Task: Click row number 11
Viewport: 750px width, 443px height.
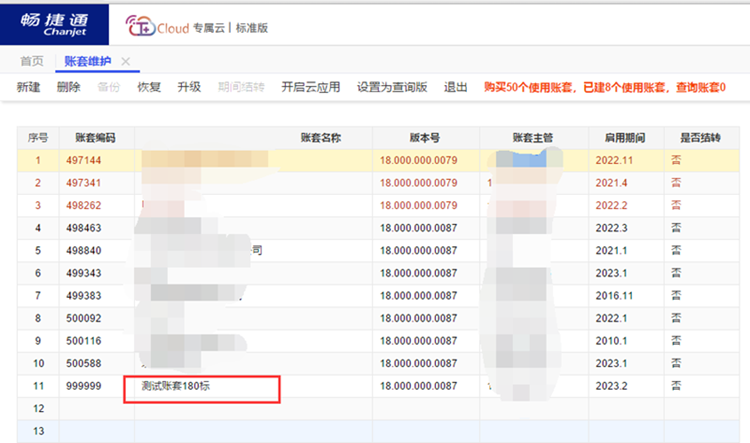Action: click(38, 386)
